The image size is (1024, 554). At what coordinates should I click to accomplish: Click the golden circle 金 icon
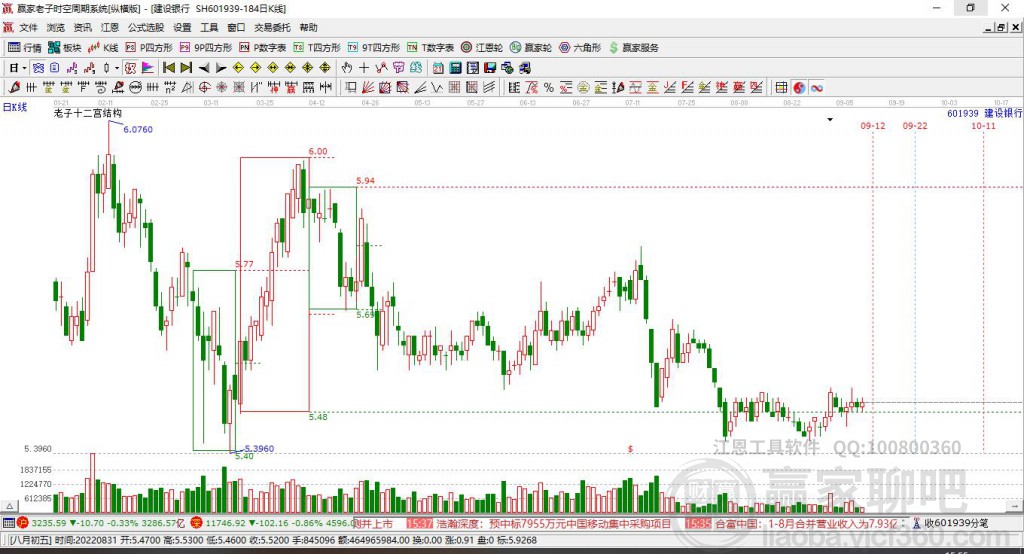(583, 88)
